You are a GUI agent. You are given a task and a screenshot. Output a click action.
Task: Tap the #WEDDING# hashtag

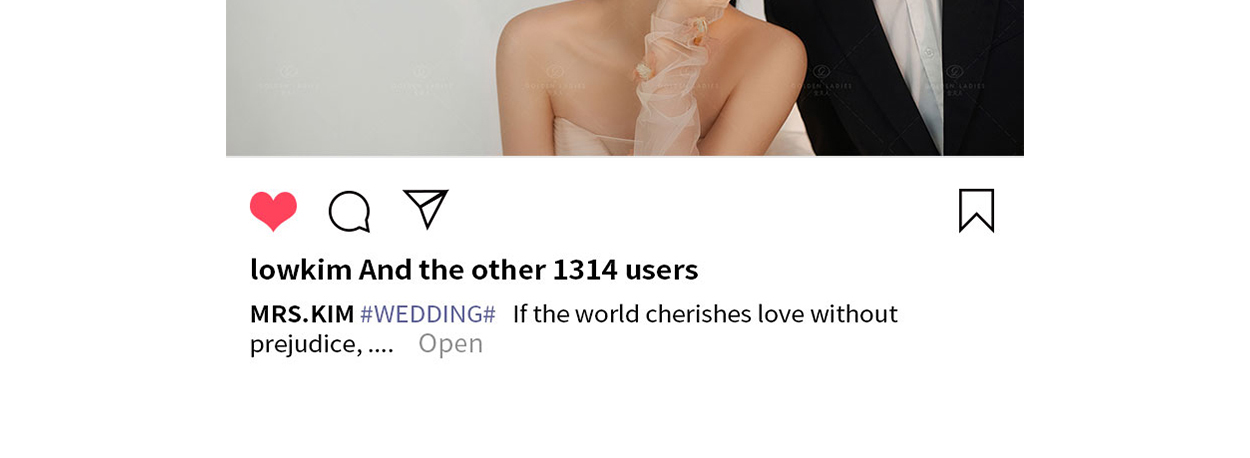tap(428, 314)
